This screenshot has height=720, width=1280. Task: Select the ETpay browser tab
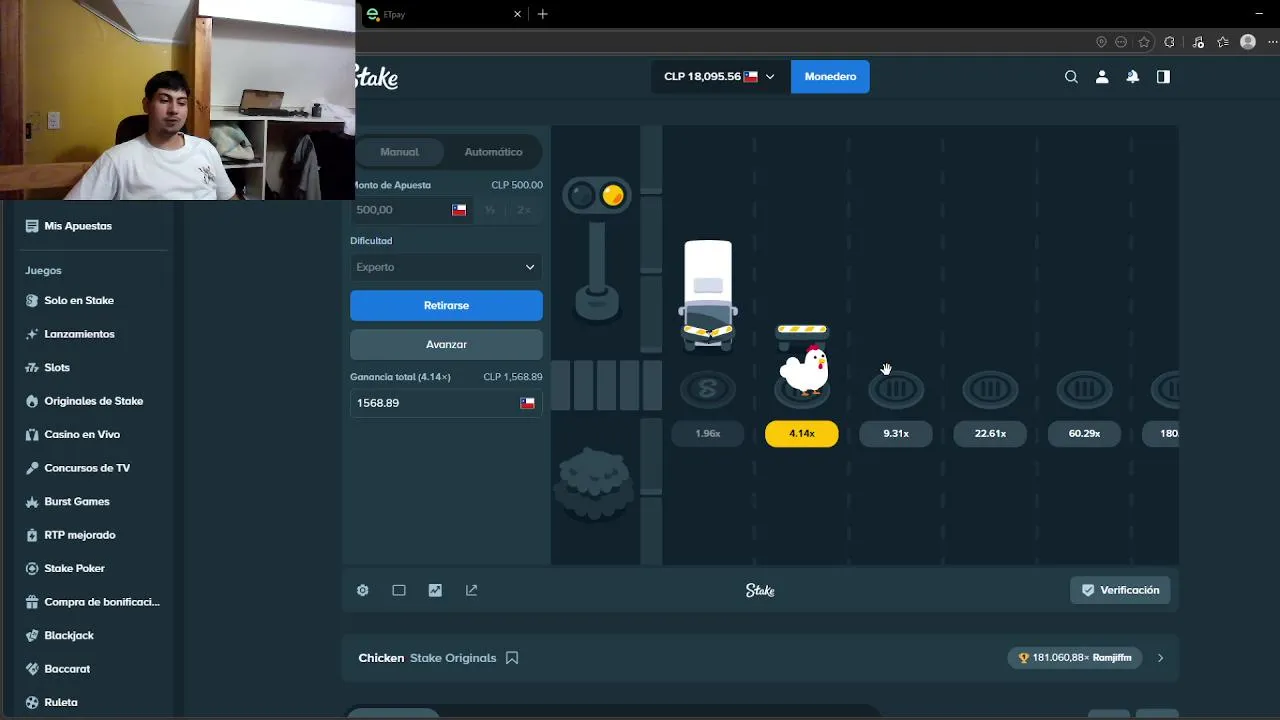click(444, 14)
